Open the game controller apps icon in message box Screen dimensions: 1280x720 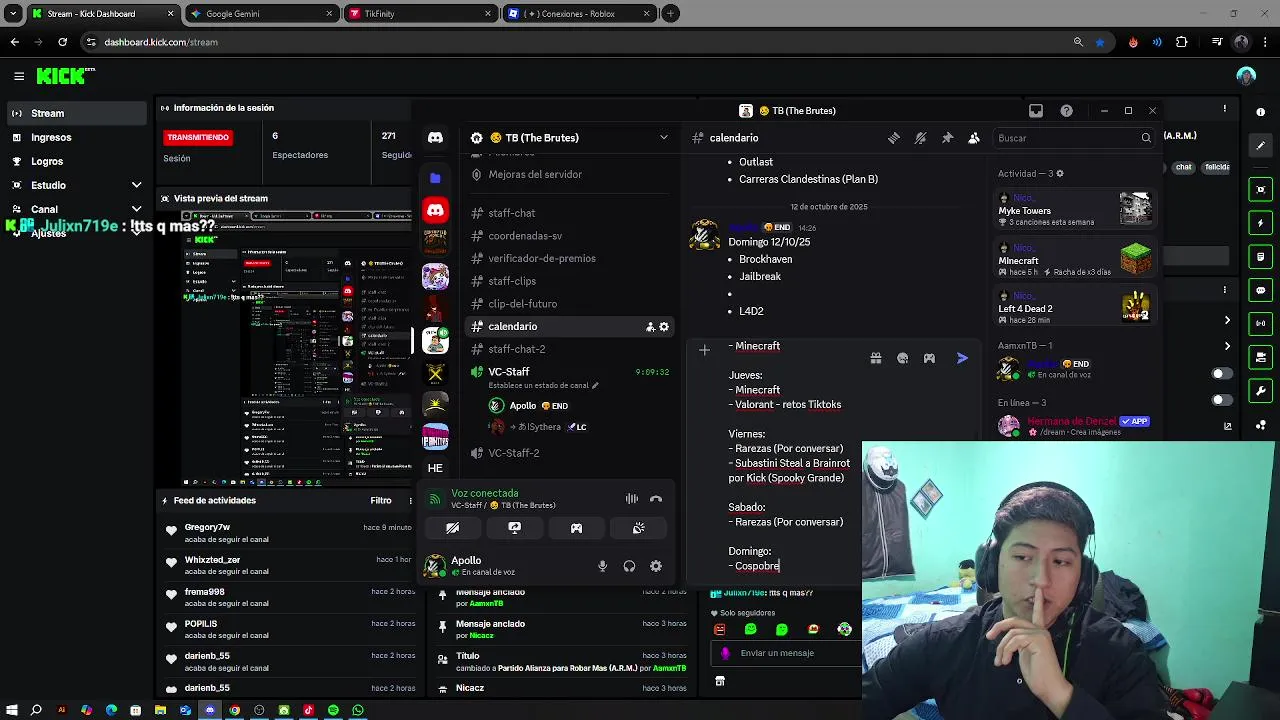929,358
